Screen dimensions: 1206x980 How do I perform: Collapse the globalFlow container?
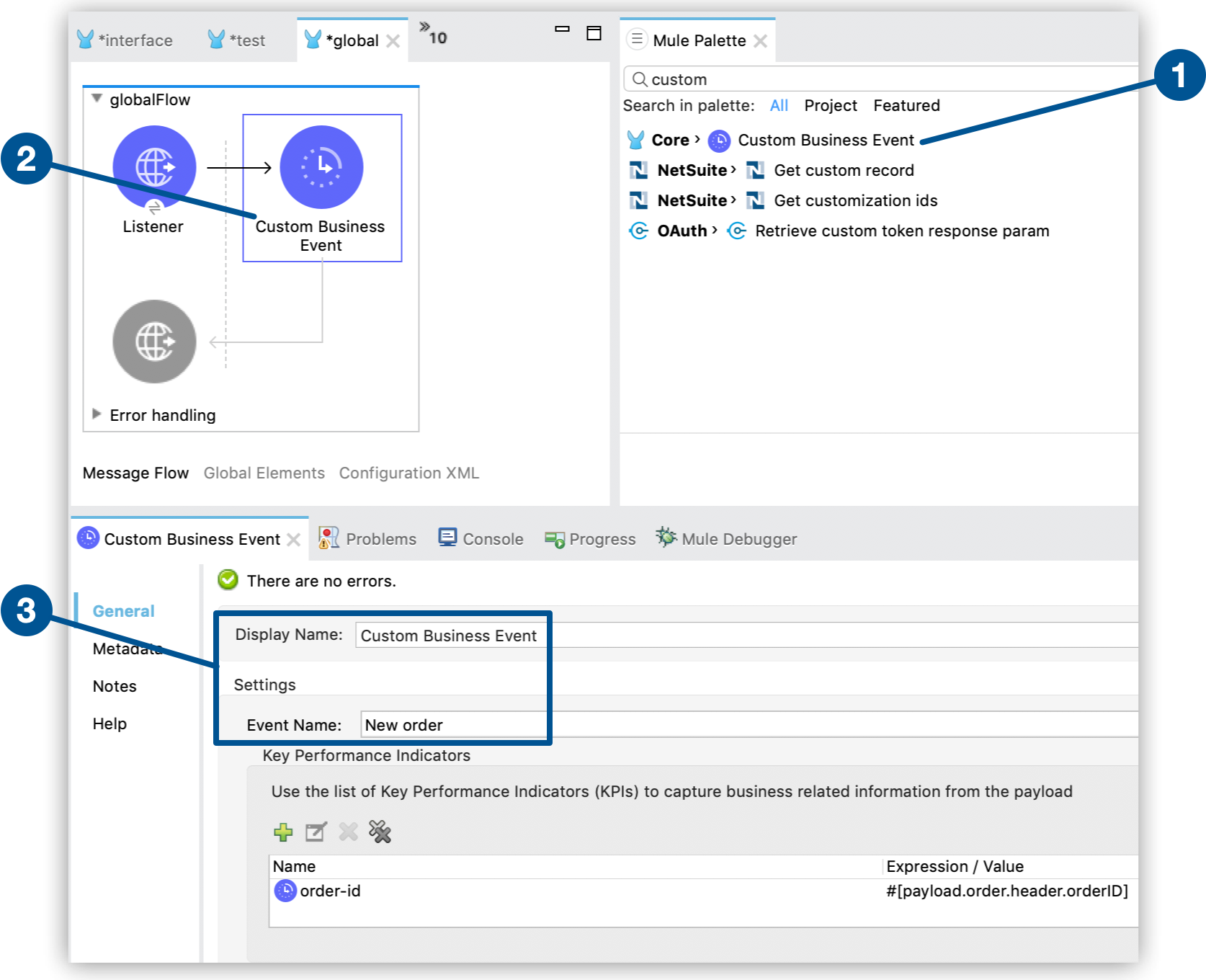[97, 99]
